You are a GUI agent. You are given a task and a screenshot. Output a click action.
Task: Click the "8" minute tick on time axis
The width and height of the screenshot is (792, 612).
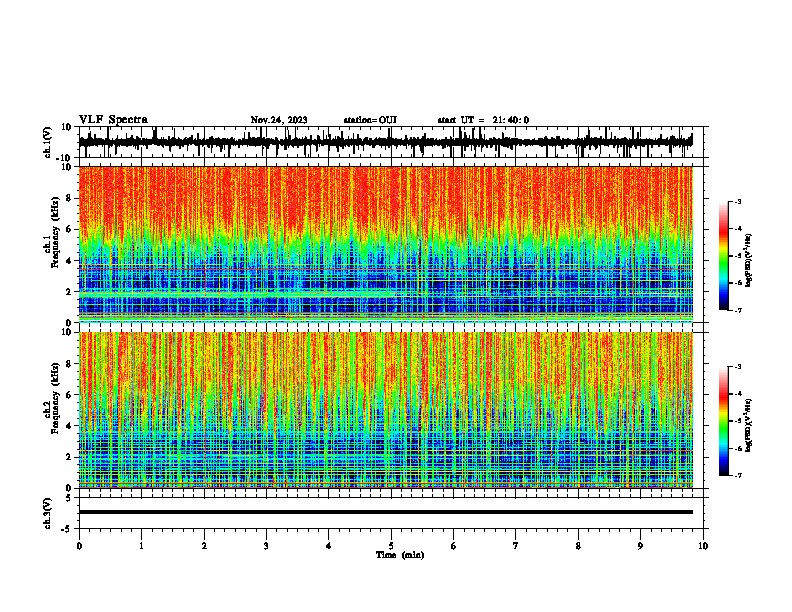pyautogui.click(x=578, y=546)
